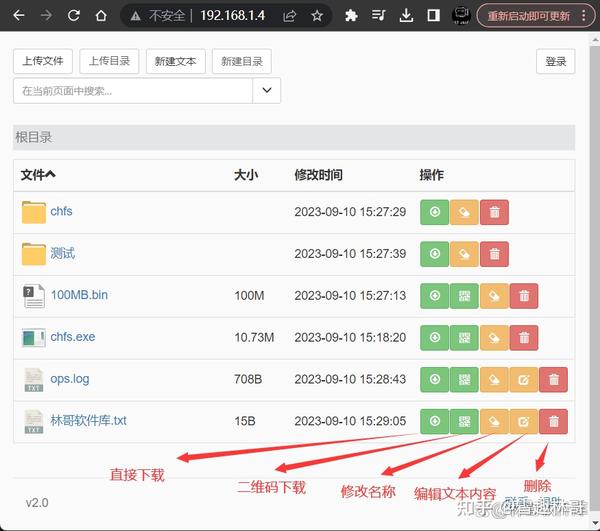Image resolution: width=600 pixels, height=531 pixels.
Task: Click the 10.73M size cell
Action: point(254,337)
